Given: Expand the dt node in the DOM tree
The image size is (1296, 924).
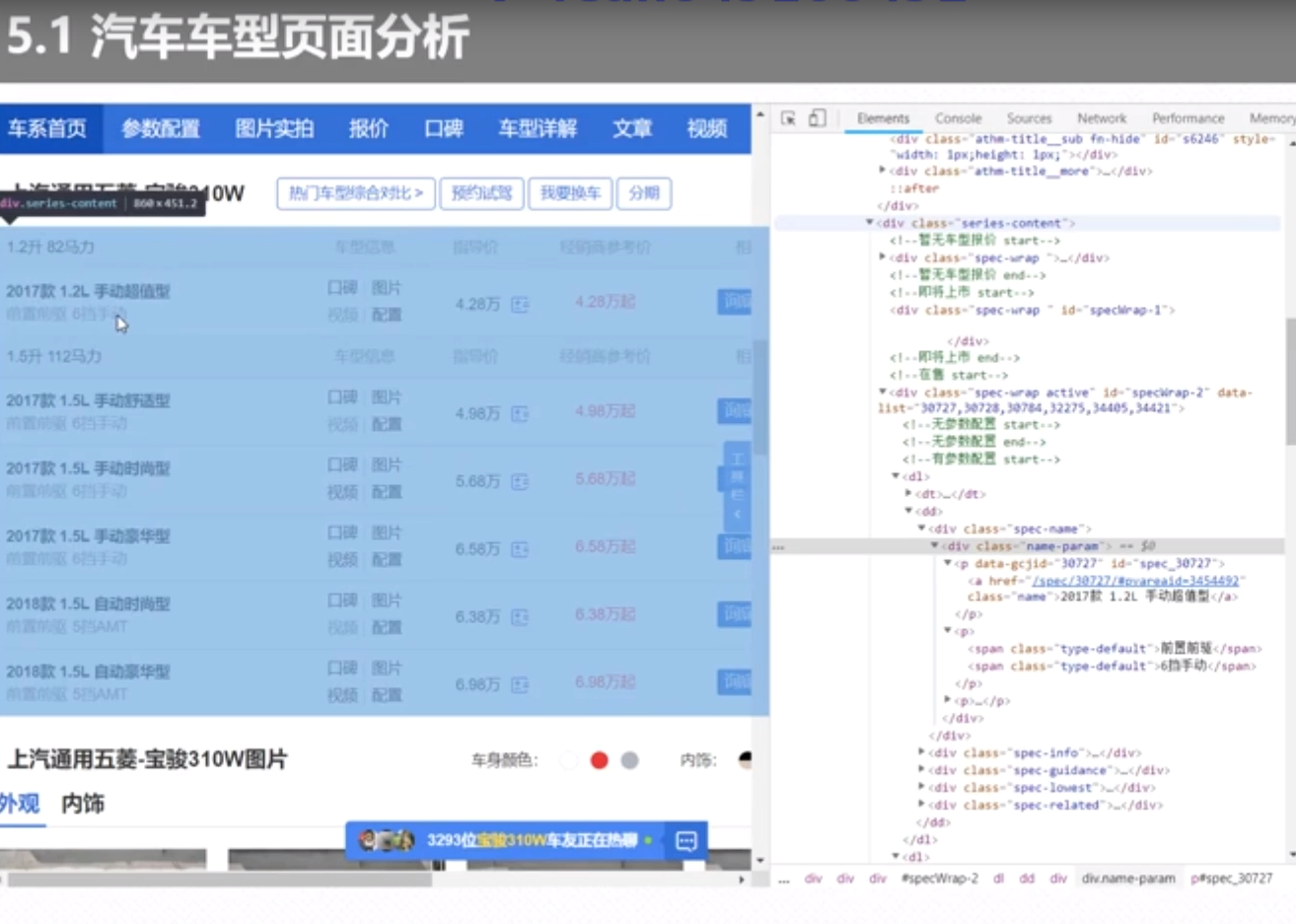Looking at the screenshot, I should [908, 494].
